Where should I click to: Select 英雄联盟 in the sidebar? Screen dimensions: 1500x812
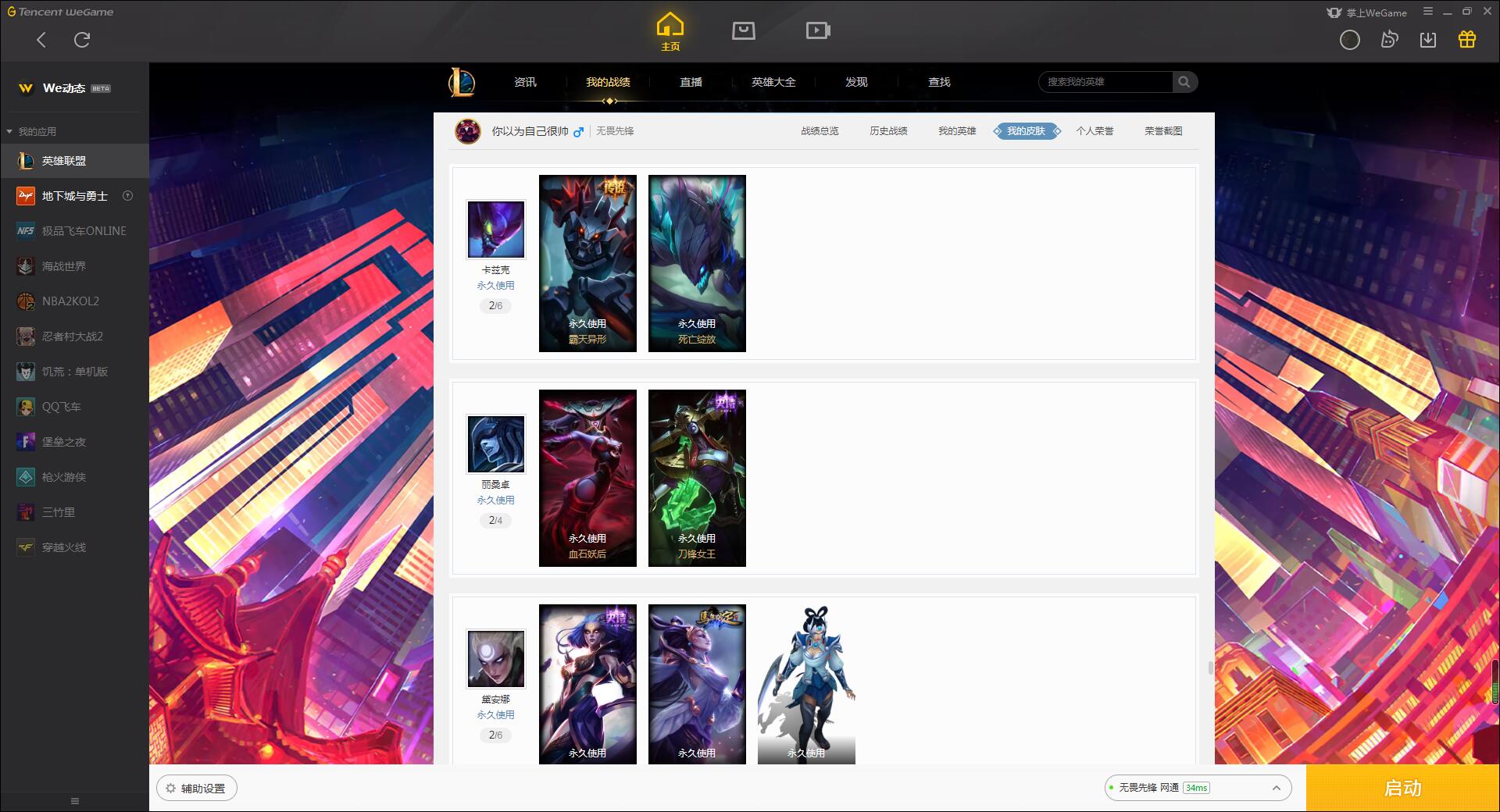click(x=75, y=161)
